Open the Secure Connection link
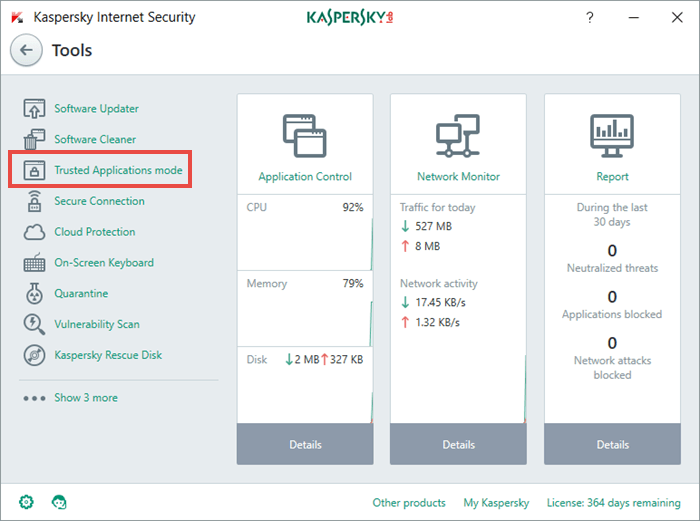This screenshot has height=521, width=700. pos(100,201)
